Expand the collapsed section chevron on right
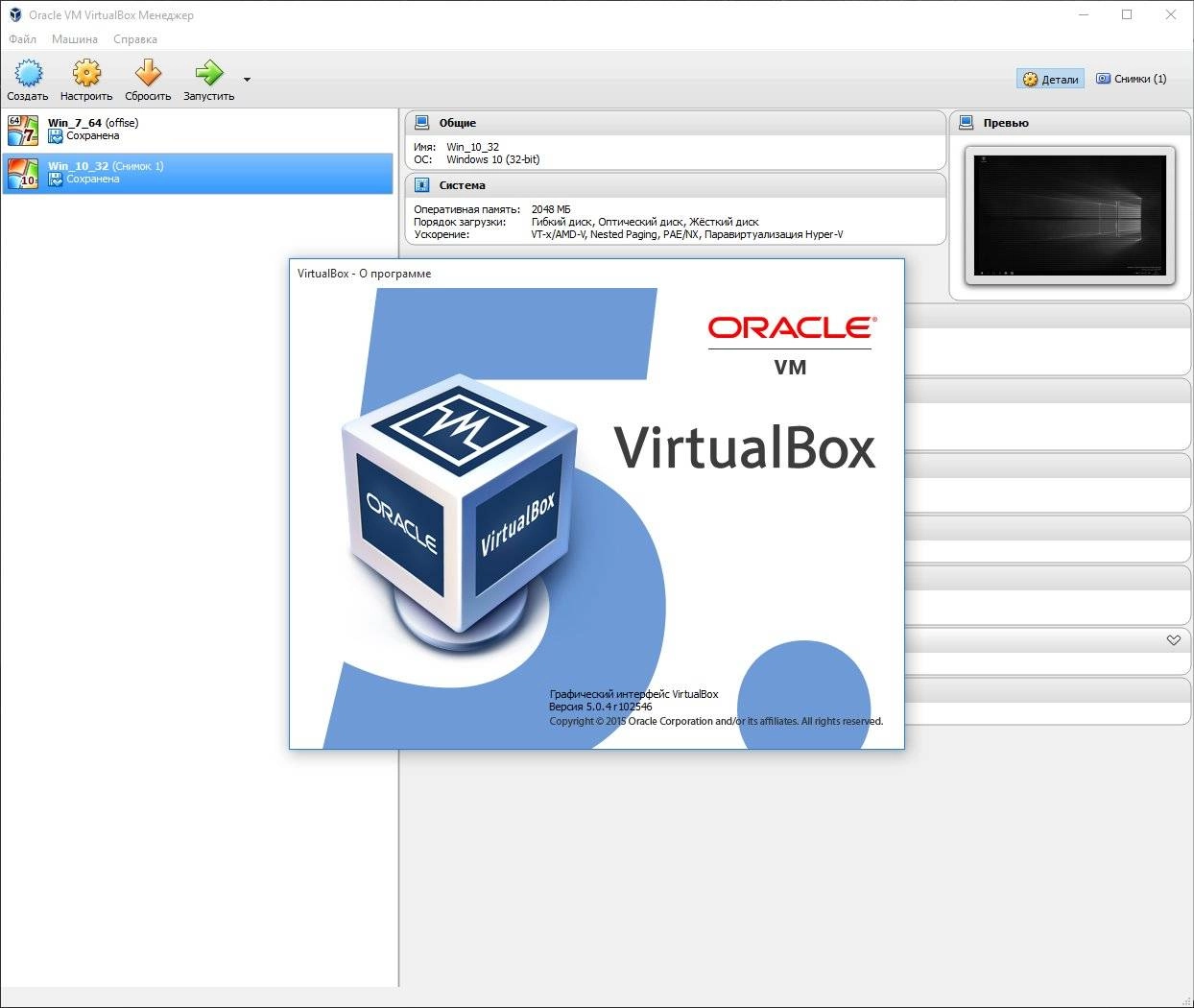The image size is (1194, 1008). pyautogui.click(x=1173, y=639)
